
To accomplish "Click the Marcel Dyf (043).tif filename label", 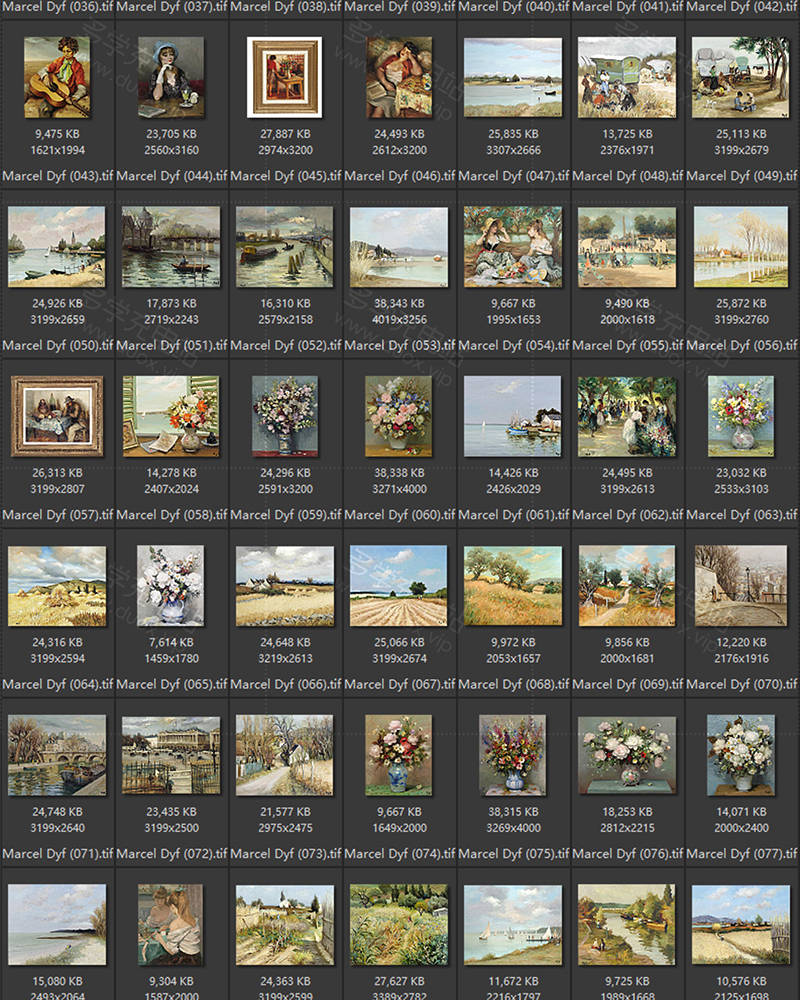I will coord(56,176).
